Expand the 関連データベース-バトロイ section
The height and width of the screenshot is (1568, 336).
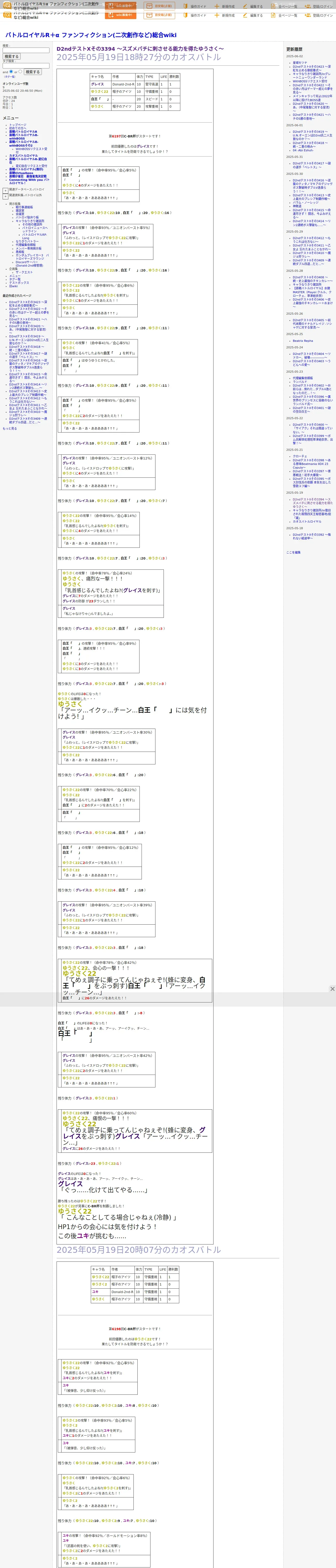pos(5,191)
